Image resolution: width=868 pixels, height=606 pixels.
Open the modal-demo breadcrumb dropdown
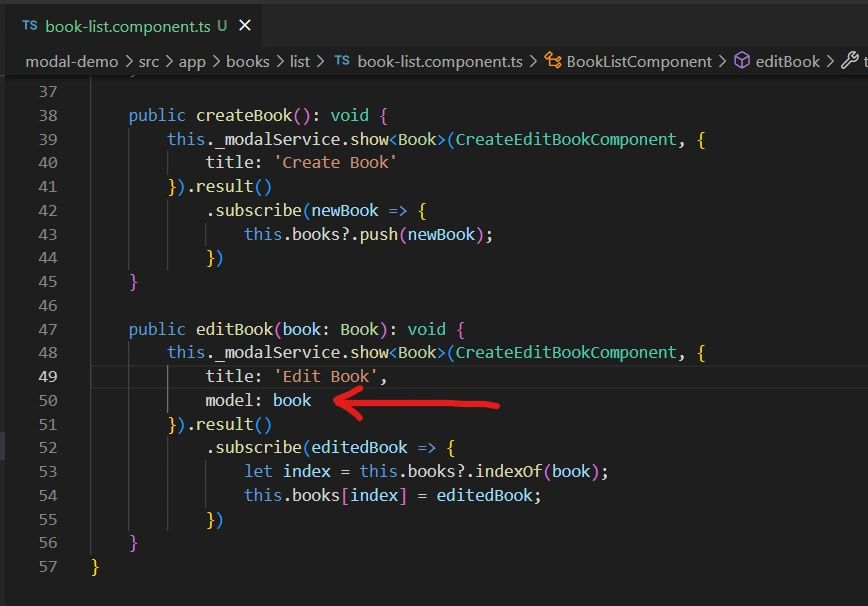(x=70, y=61)
